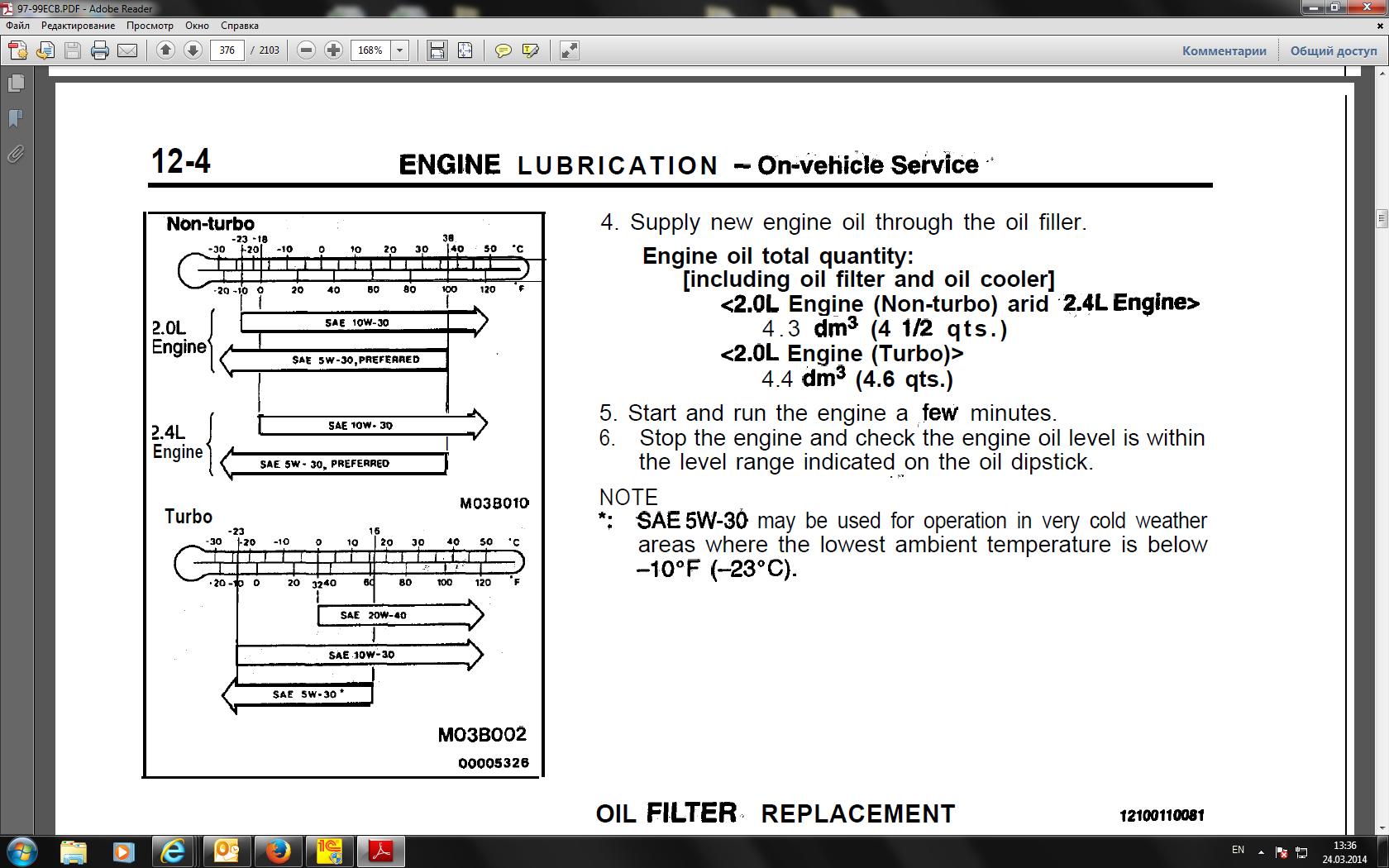This screenshot has width=1389, height=868.
Task: Open the Комментарии pane
Action: (x=1224, y=50)
